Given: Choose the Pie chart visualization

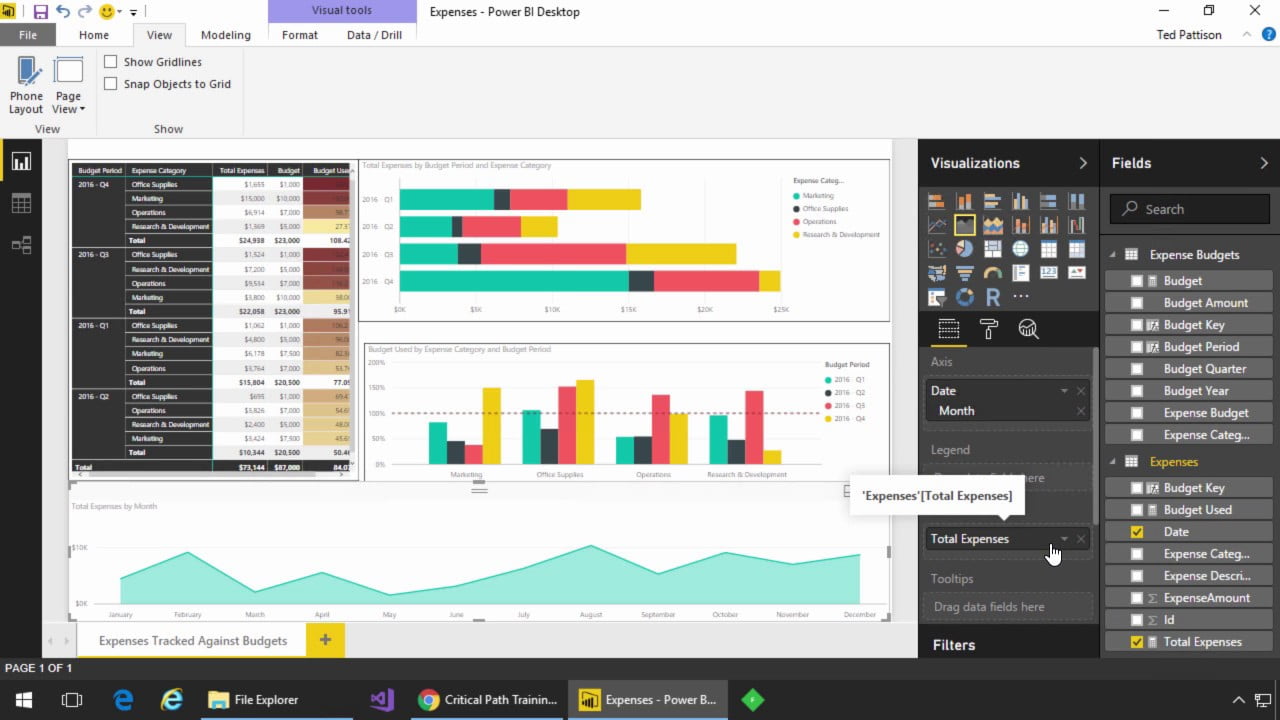Looking at the screenshot, I should pyautogui.click(x=965, y=249).
